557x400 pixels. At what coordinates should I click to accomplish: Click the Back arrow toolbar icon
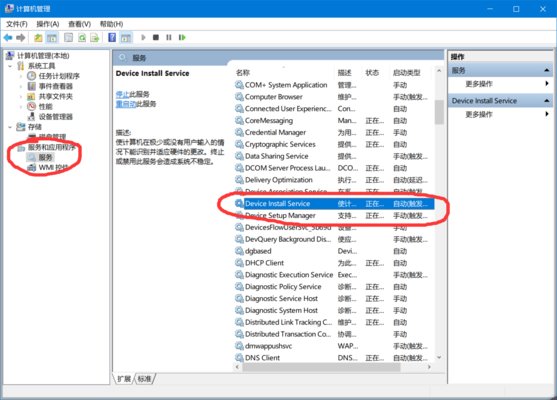pyautogui.click(x=8, y=37)
